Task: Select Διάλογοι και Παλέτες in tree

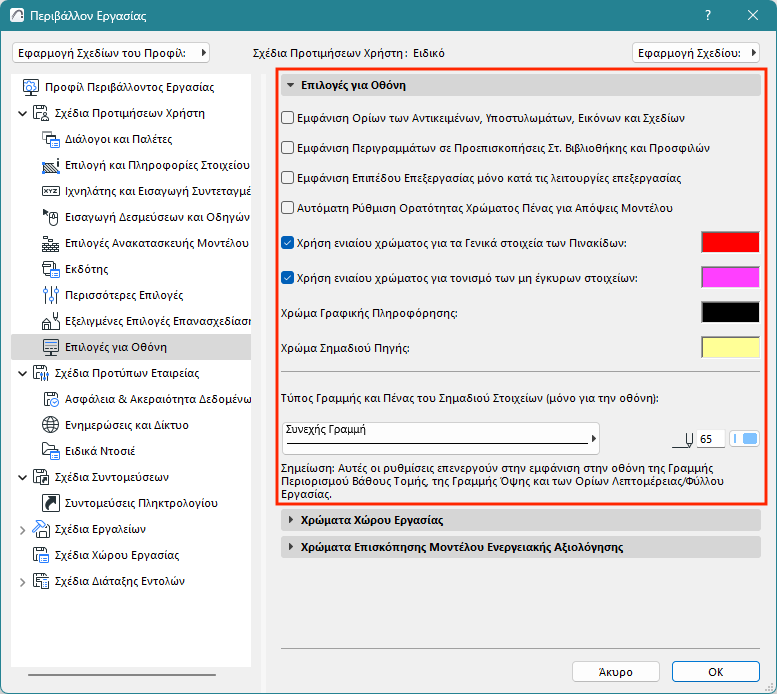Action: coord(118,139)
